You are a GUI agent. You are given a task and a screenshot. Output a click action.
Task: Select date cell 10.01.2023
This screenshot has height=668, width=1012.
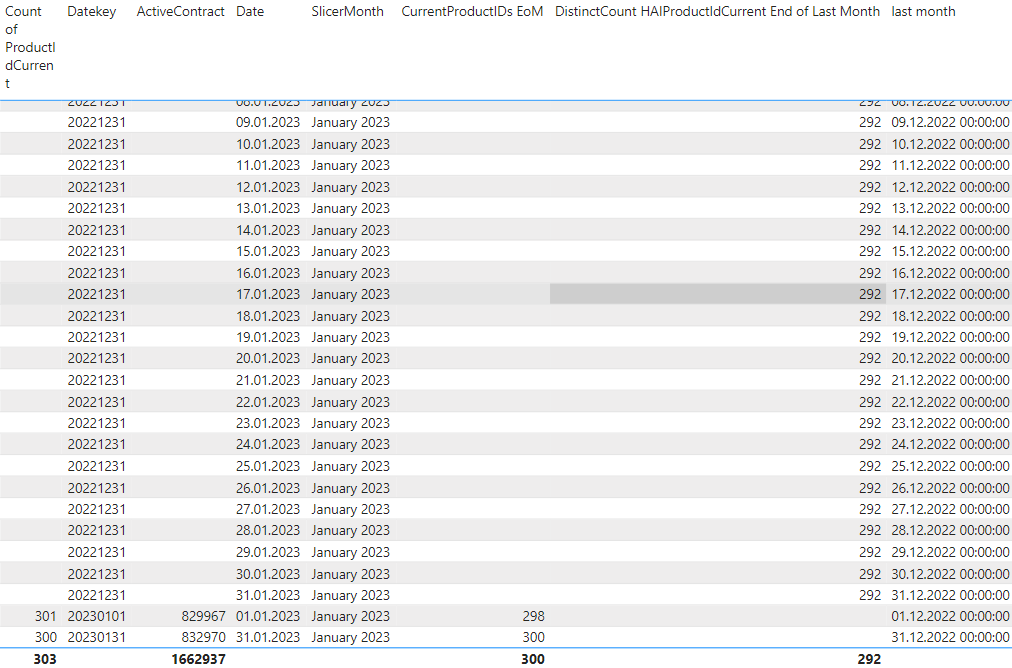pos(268,144)
